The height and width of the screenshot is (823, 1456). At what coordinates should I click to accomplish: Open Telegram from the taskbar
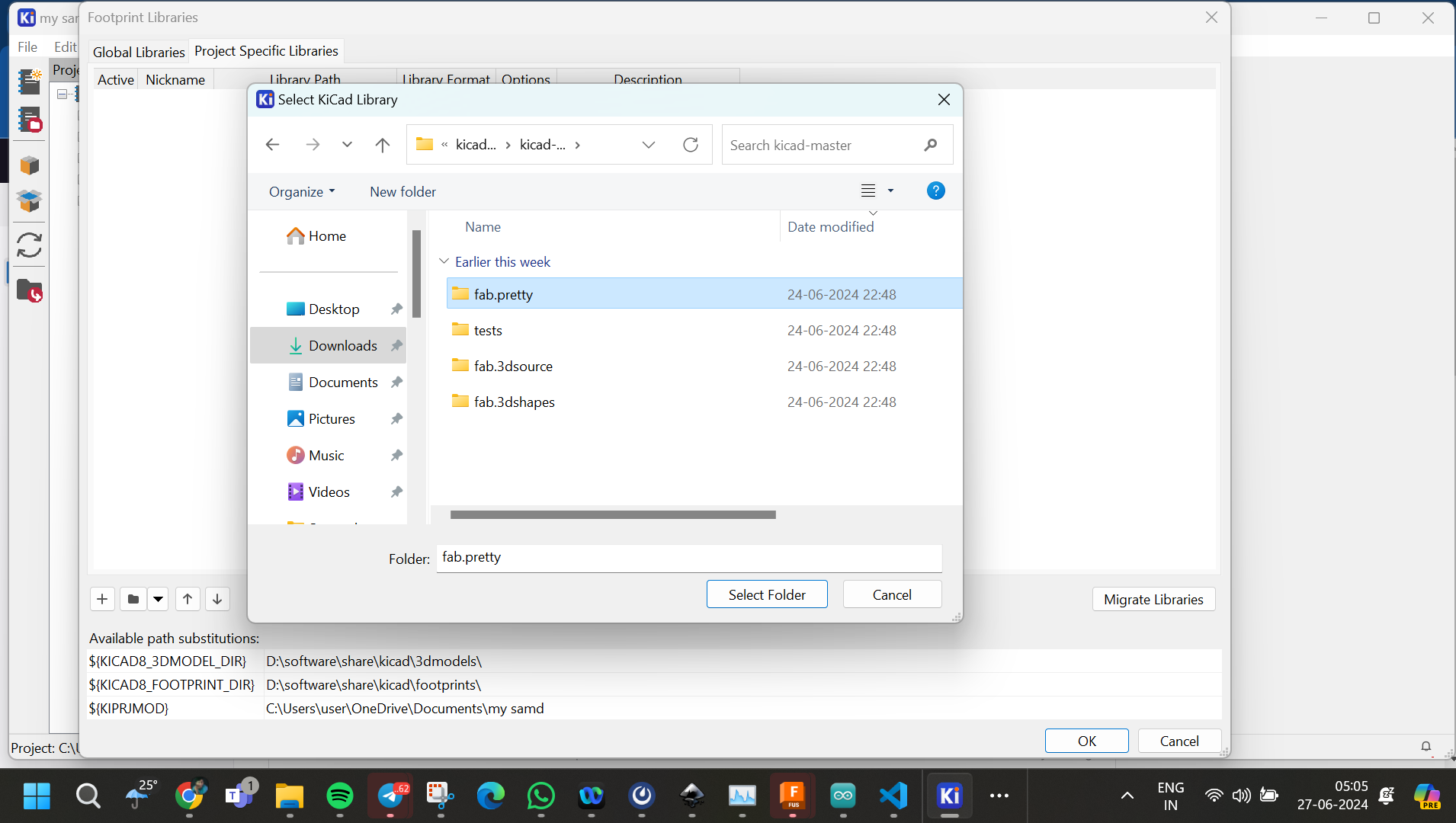(x=391, y=796)
